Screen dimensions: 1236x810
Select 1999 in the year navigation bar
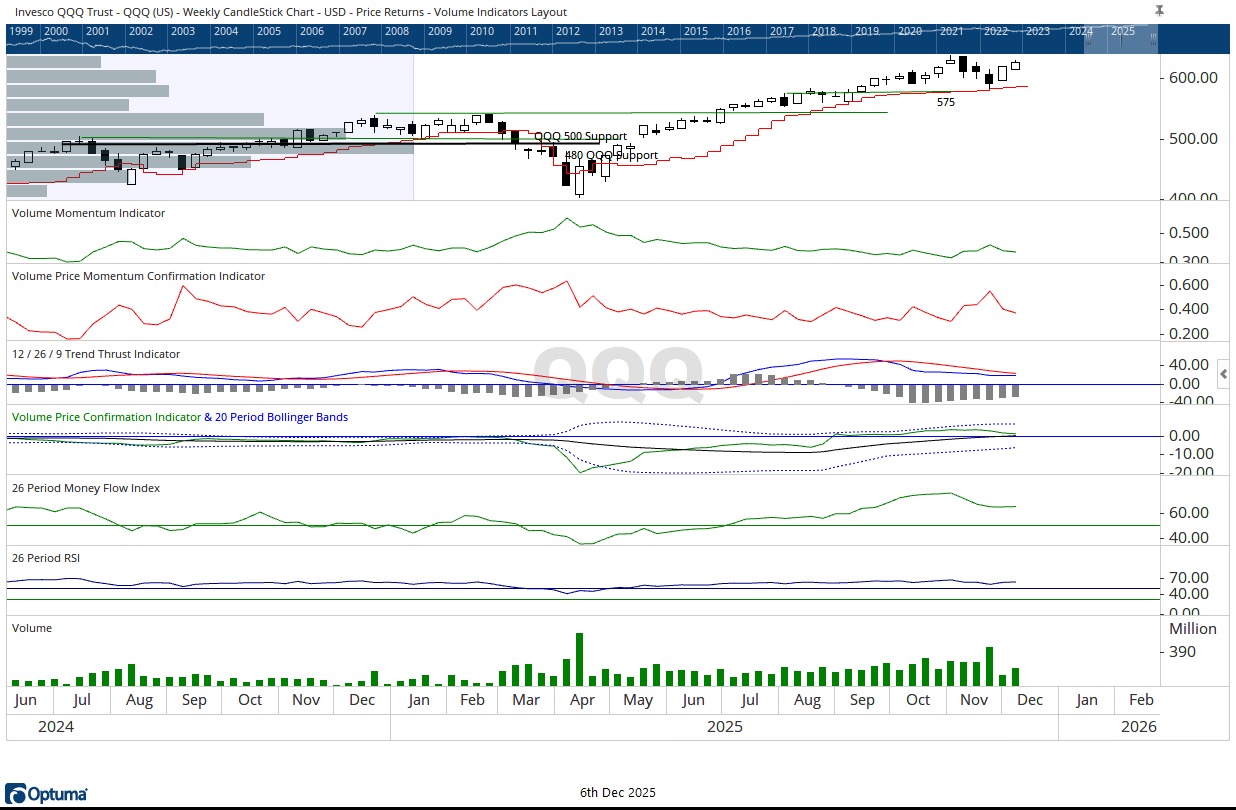click(22, 31)
